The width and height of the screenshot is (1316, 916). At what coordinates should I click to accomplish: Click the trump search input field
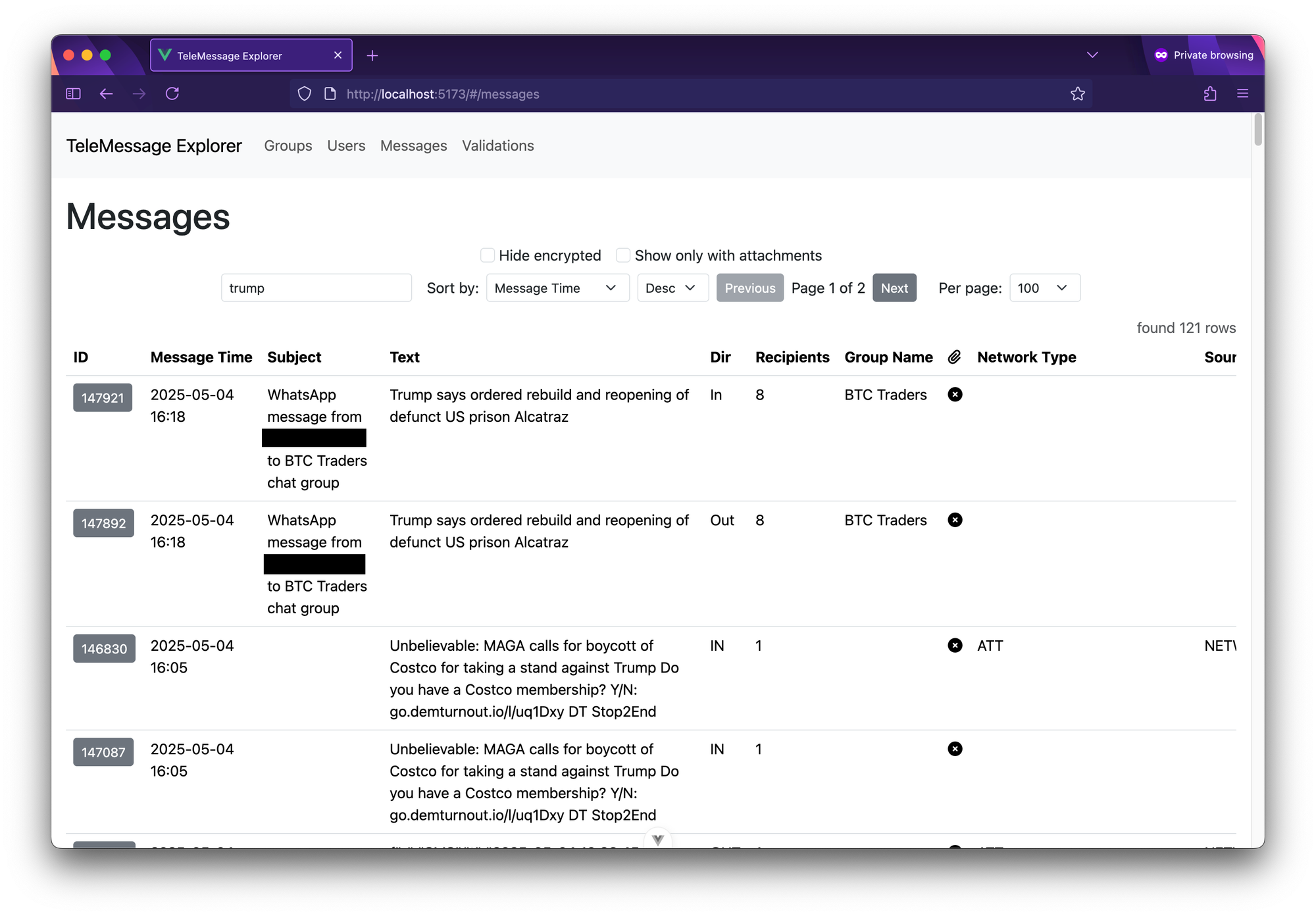point(316,288)
